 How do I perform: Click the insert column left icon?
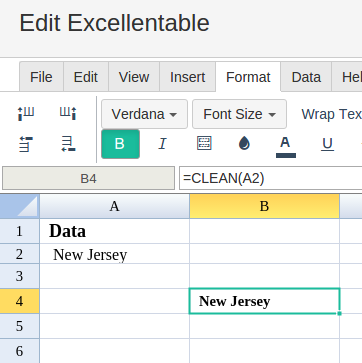[x=26, y=114]
